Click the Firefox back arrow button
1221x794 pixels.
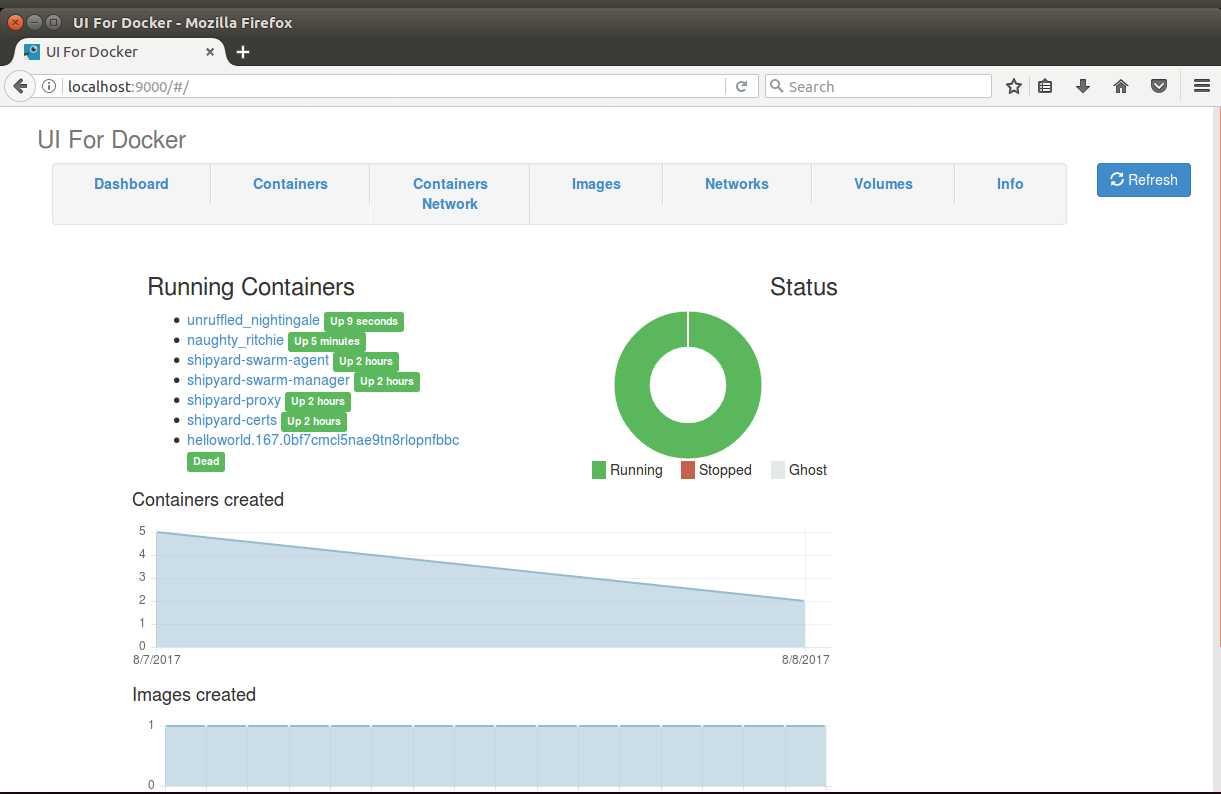[x=20, y=86]
